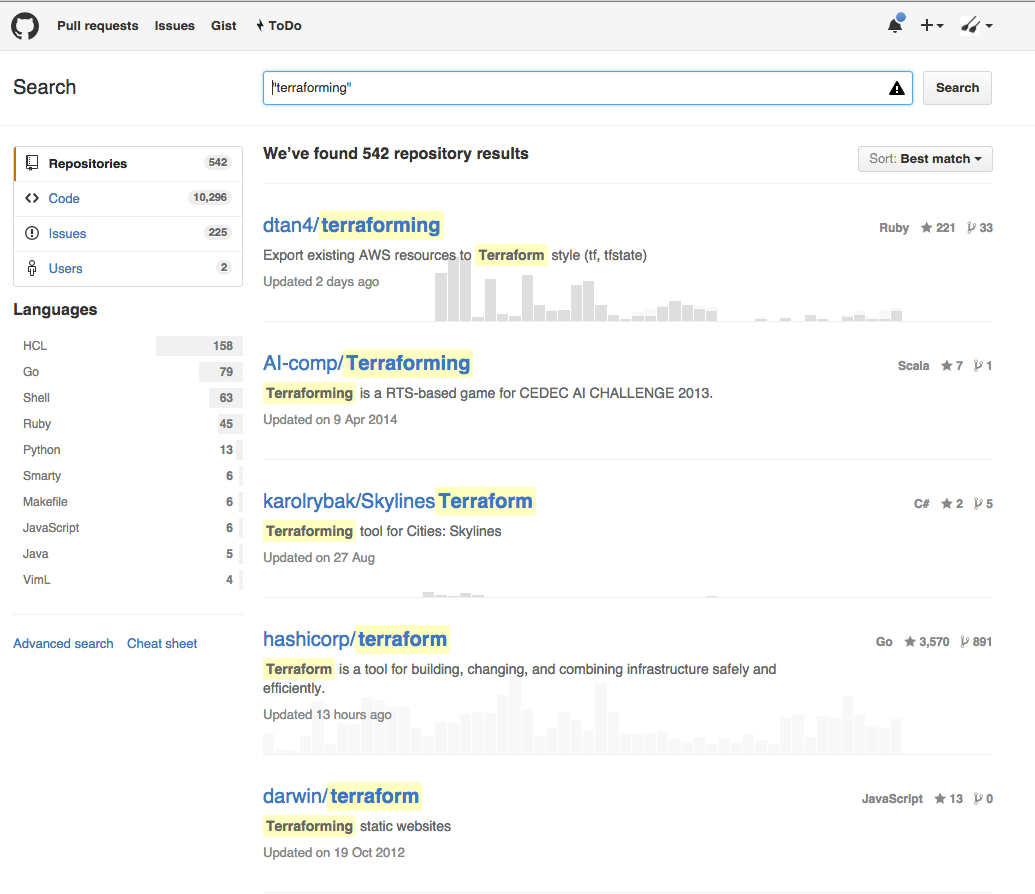Filter results by Shell language
This screenshot has height=894, width=1035.
coord(128,398)
